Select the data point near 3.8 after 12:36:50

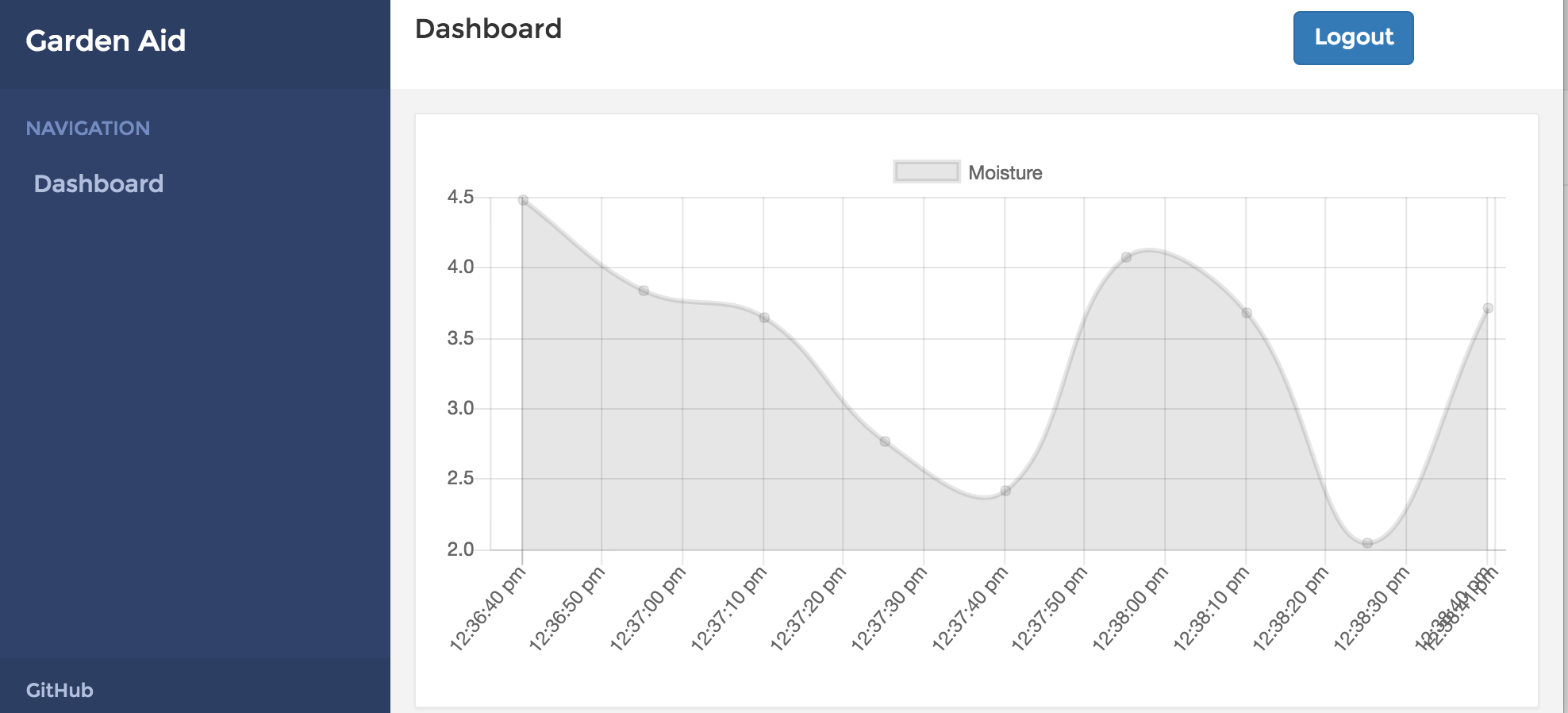[644, 291]
